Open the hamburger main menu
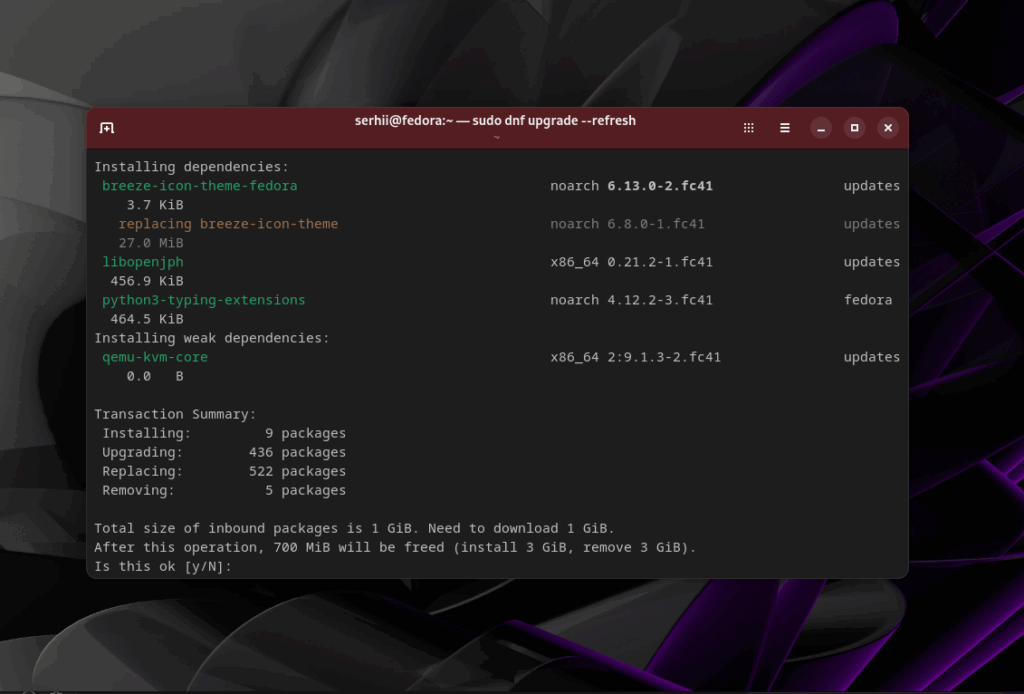This screenshot has width=1024, height=694. 785,128
